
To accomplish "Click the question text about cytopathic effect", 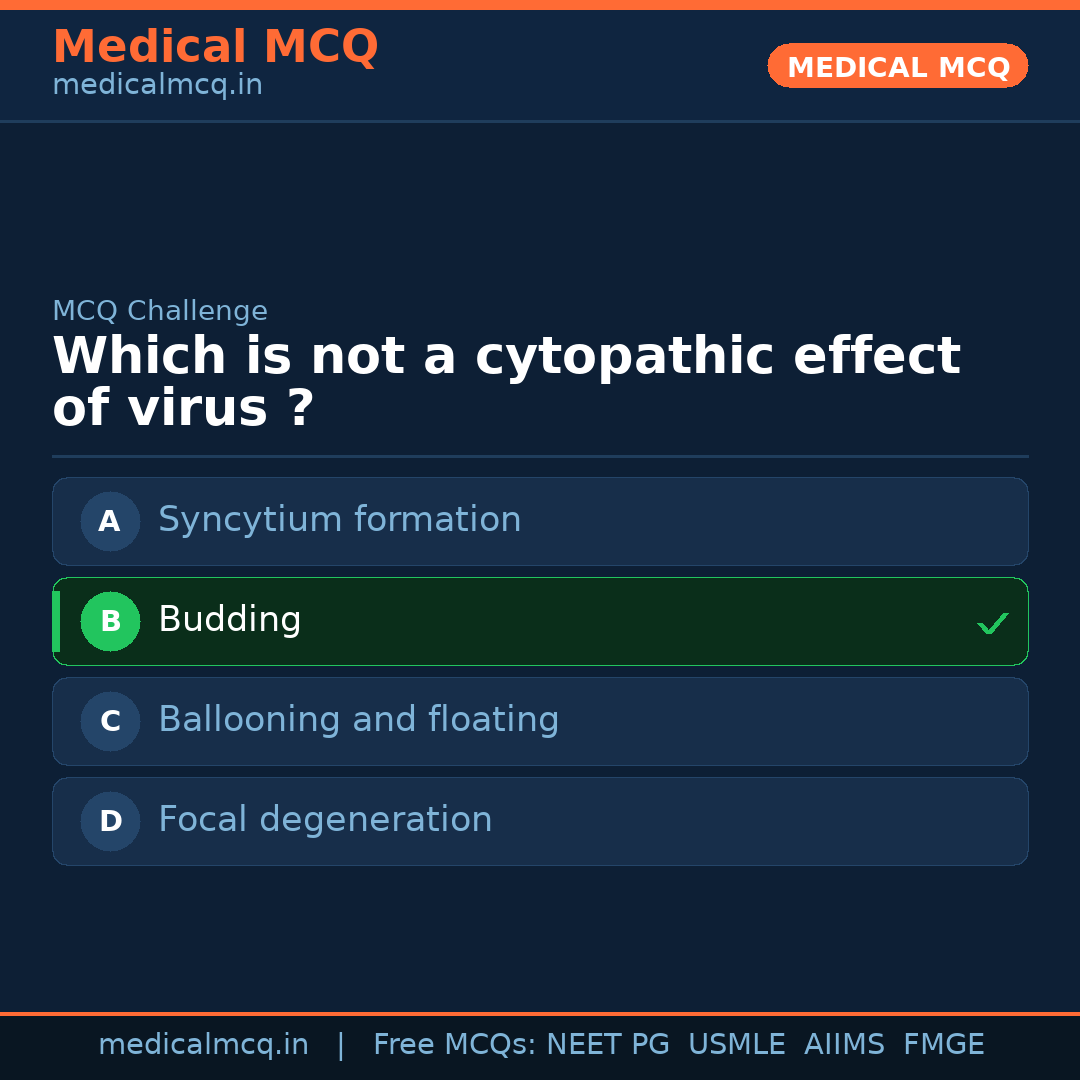I will [x=505, y=382].
